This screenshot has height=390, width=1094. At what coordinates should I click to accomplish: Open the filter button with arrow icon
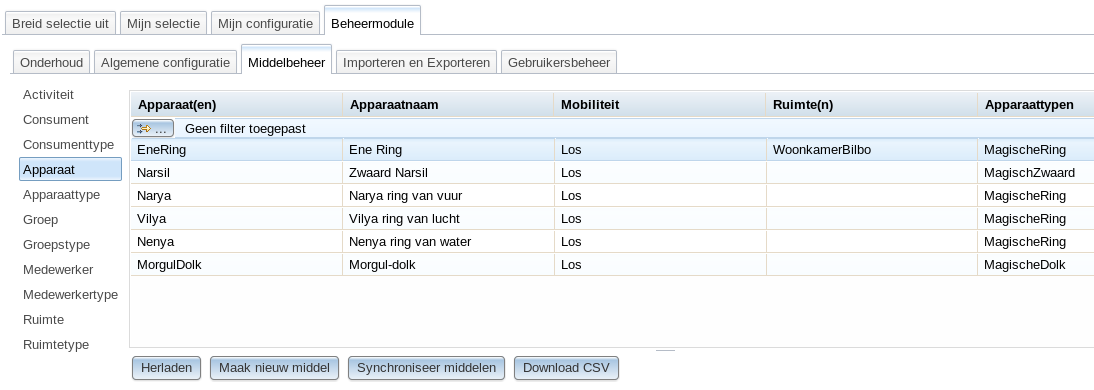(153, 128)
